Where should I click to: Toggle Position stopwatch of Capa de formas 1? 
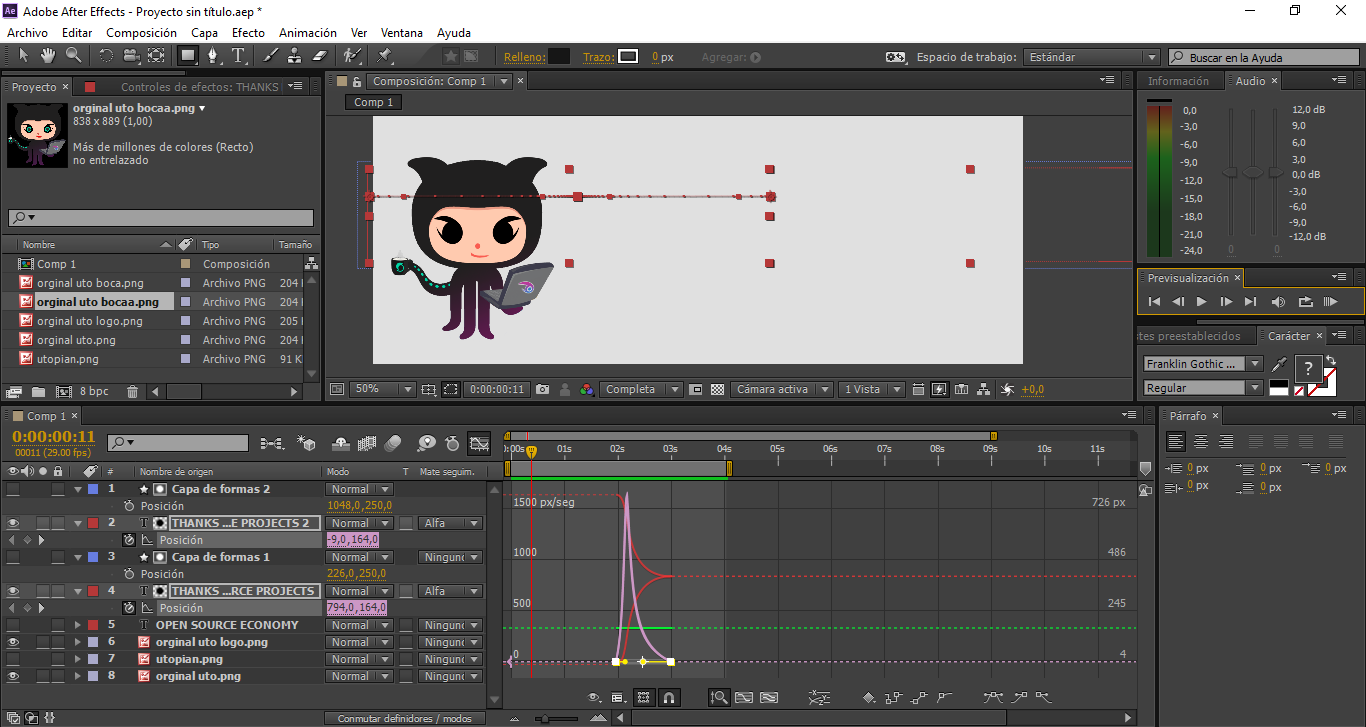(x=129, y=574)
